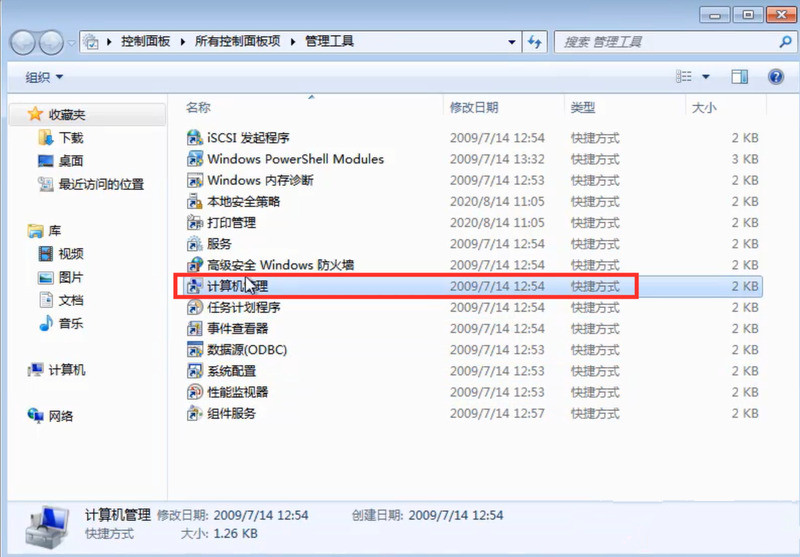Select 最近访问的位置 in the navigation pane
Image resolution: width=800 pixels, height=557 pixels.
click(x=102, y=184)
